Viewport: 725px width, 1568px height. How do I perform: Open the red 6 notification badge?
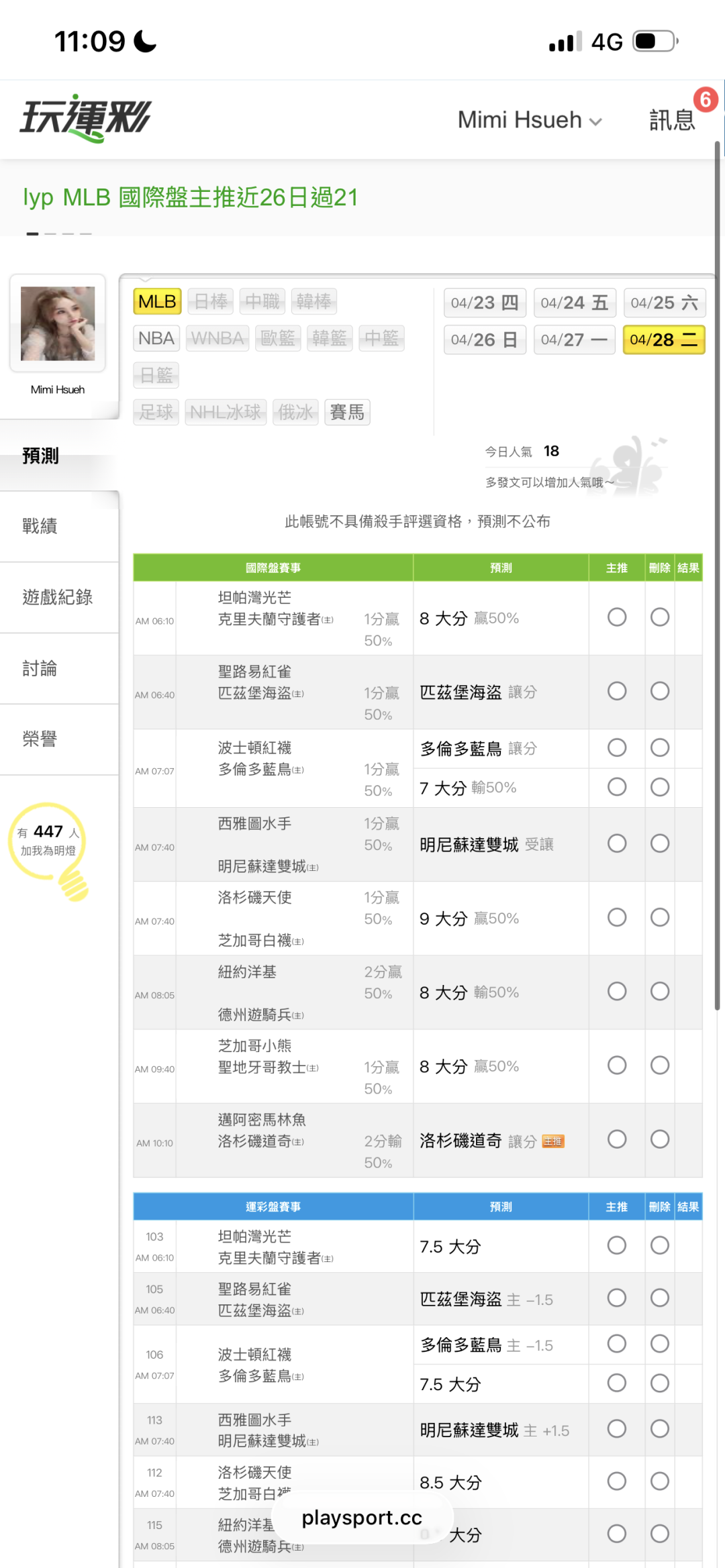(705, 100)
